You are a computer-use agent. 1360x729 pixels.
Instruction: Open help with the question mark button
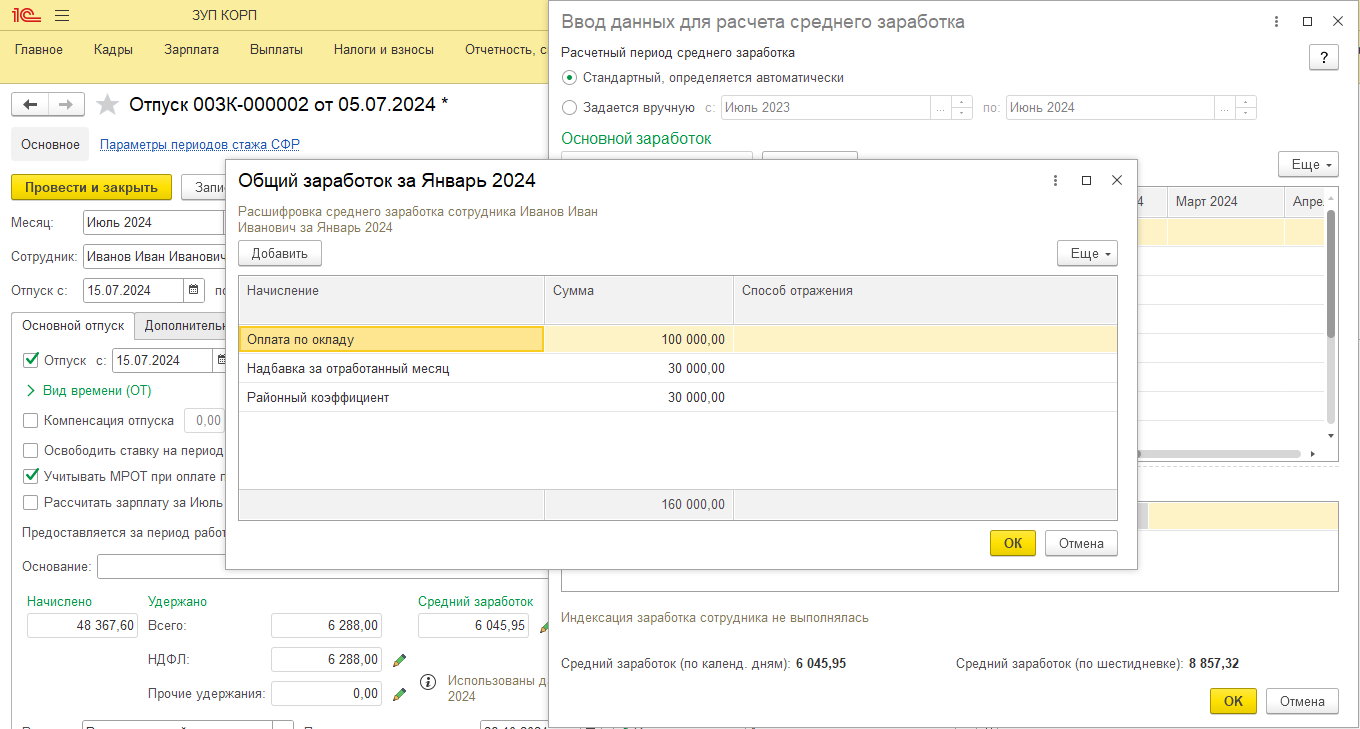(1323, 57)
